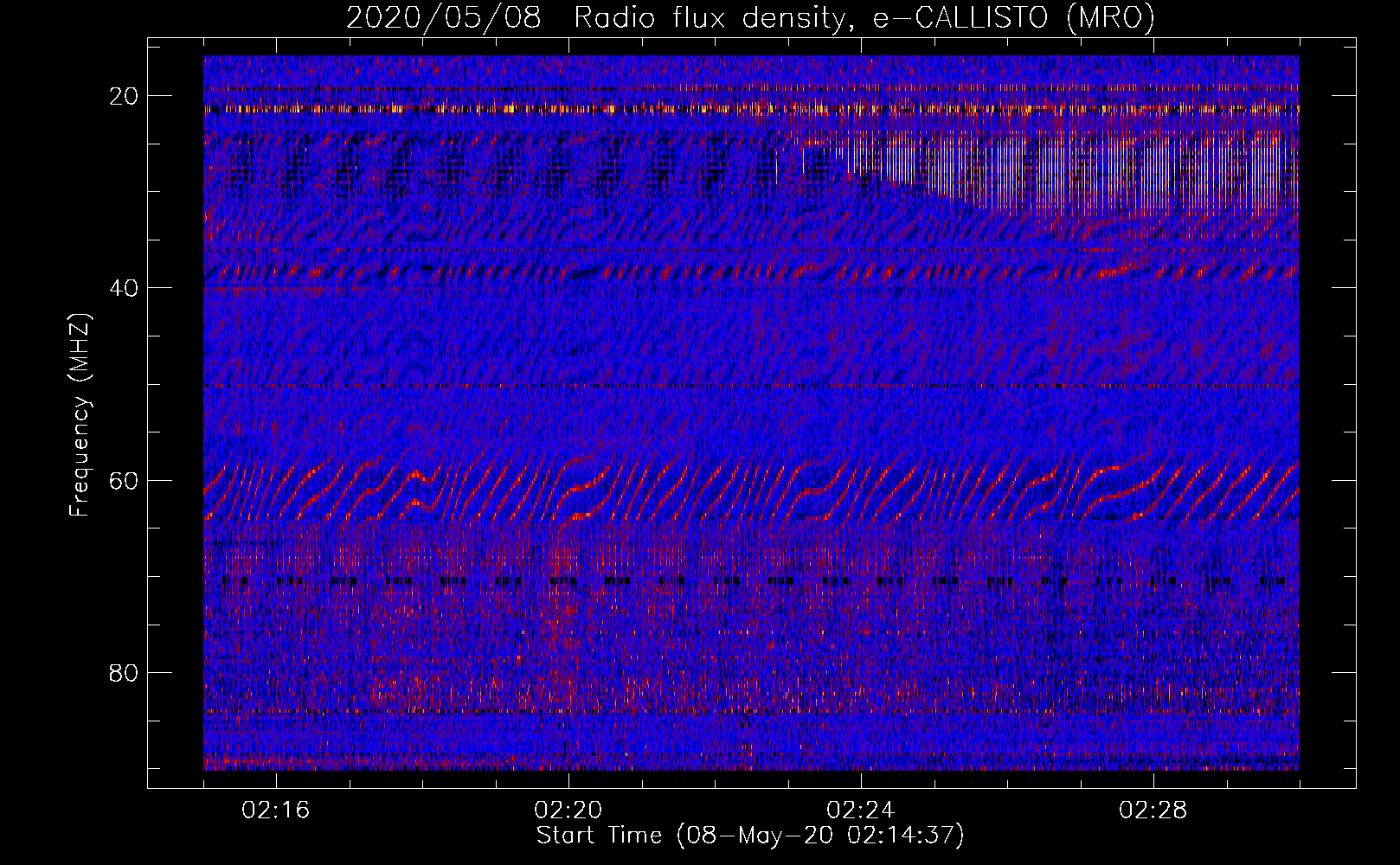Click the '60' frequency tick label
The width and height of the screenshot is (1400, 865).
click(x=125, y=480)
